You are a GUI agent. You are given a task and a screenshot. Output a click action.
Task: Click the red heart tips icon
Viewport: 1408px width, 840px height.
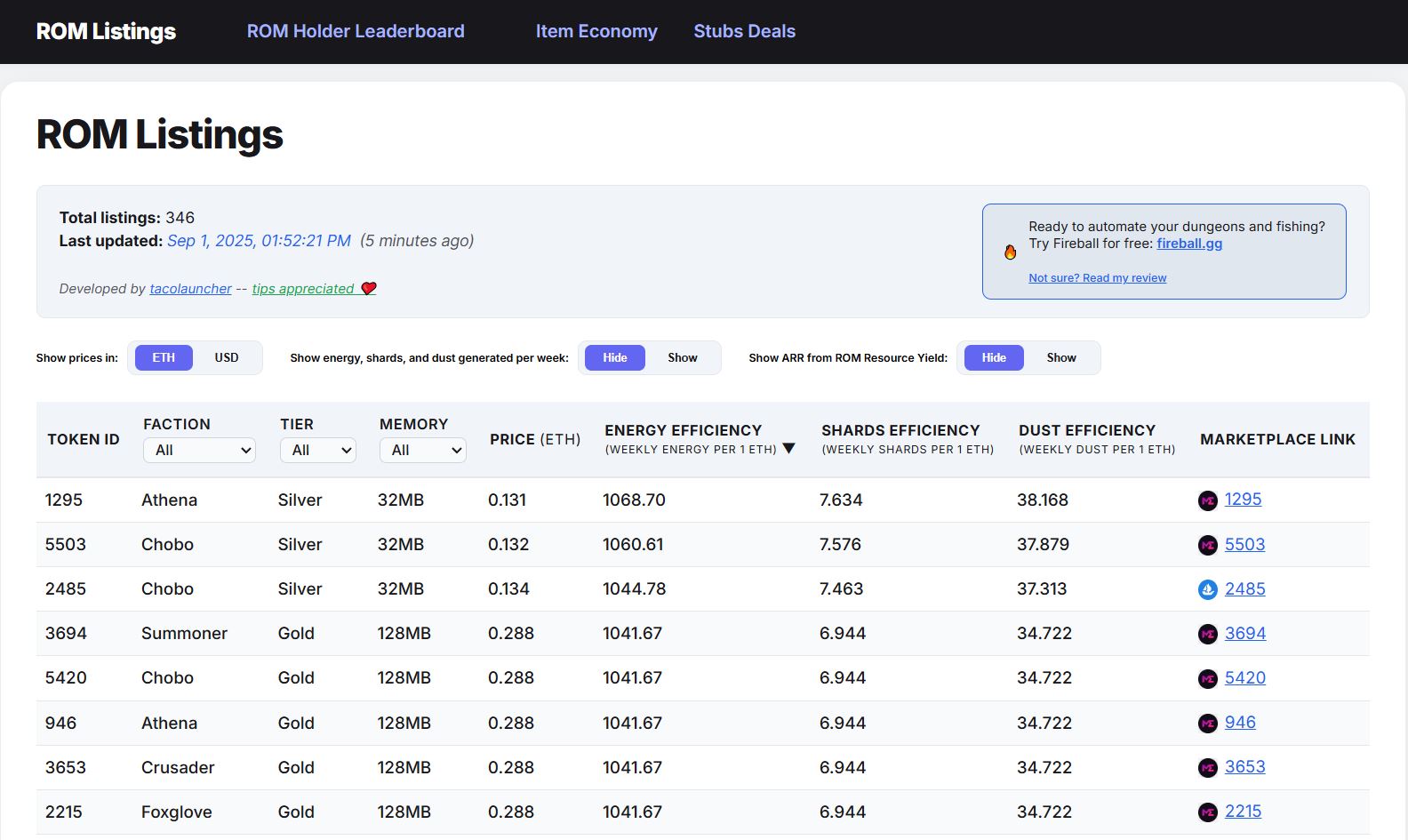coord(369,289)
